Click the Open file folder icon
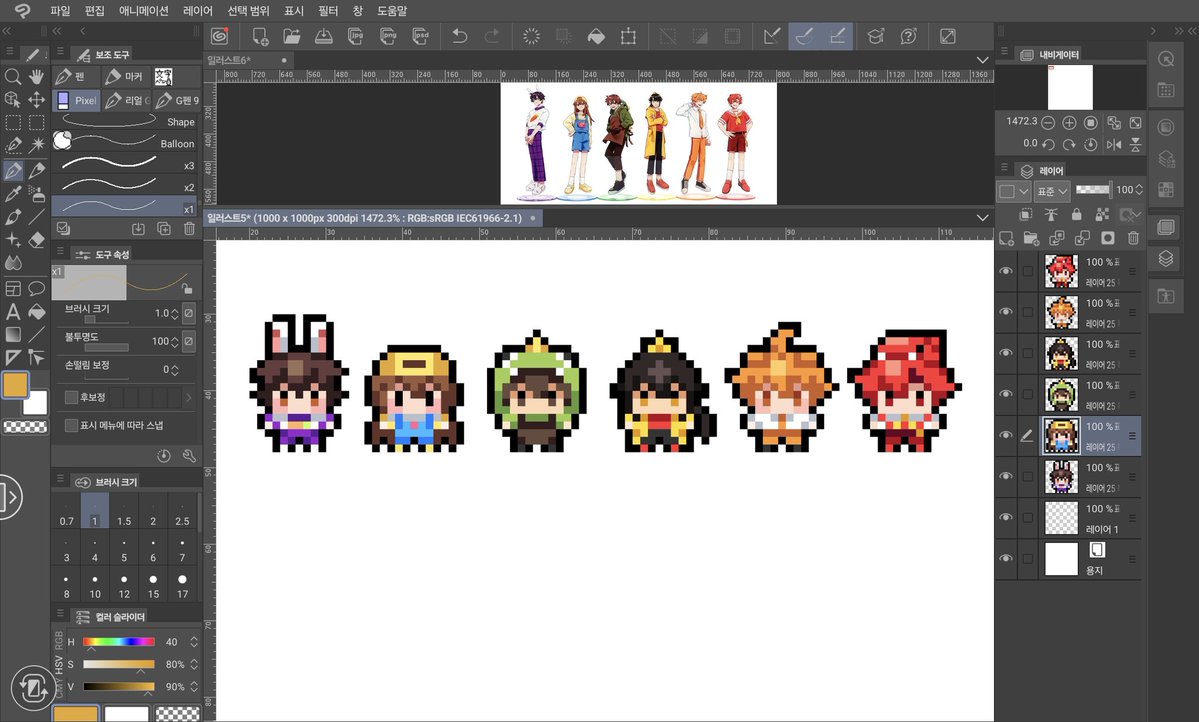Image resolution: width=1199 pixels, height=722 pixels. [291, 36]
